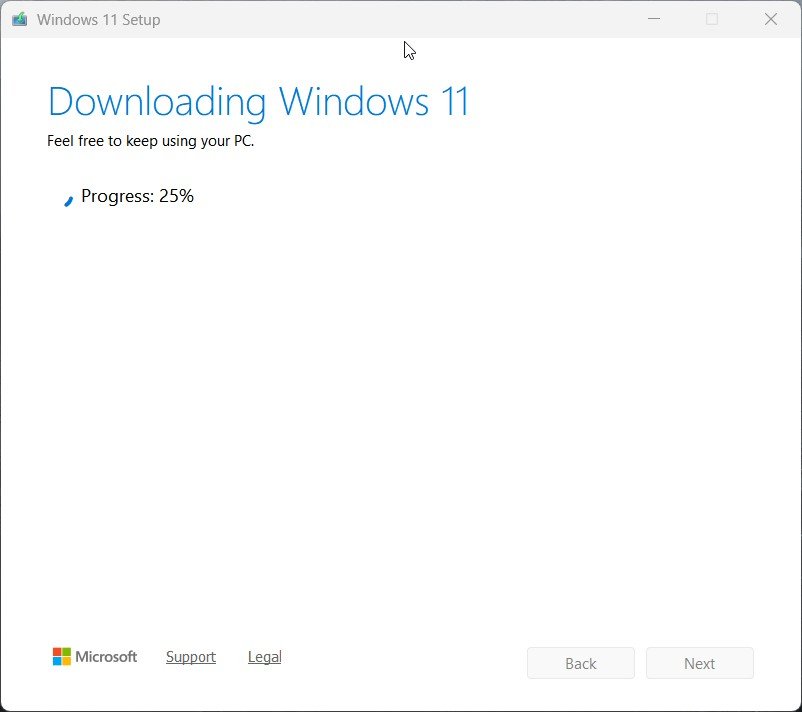Image resolution: width=802 pixels, height=712 pixels.
Task: Click the Windows 11 Setup icon in title bar
Action: tap(18, 18)
